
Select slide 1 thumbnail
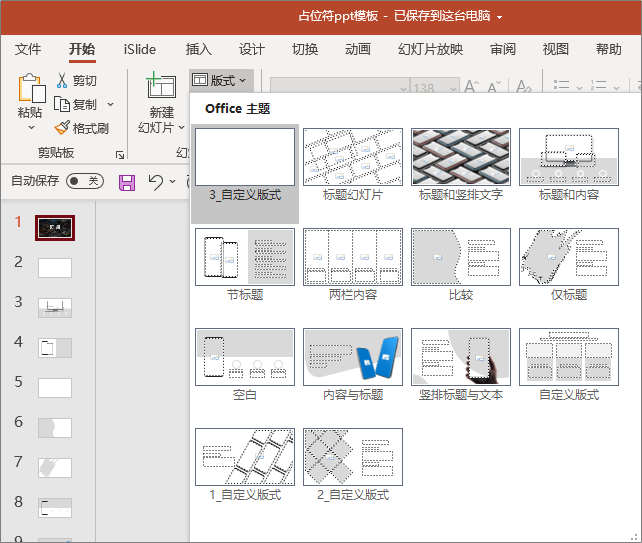point(55,228)
